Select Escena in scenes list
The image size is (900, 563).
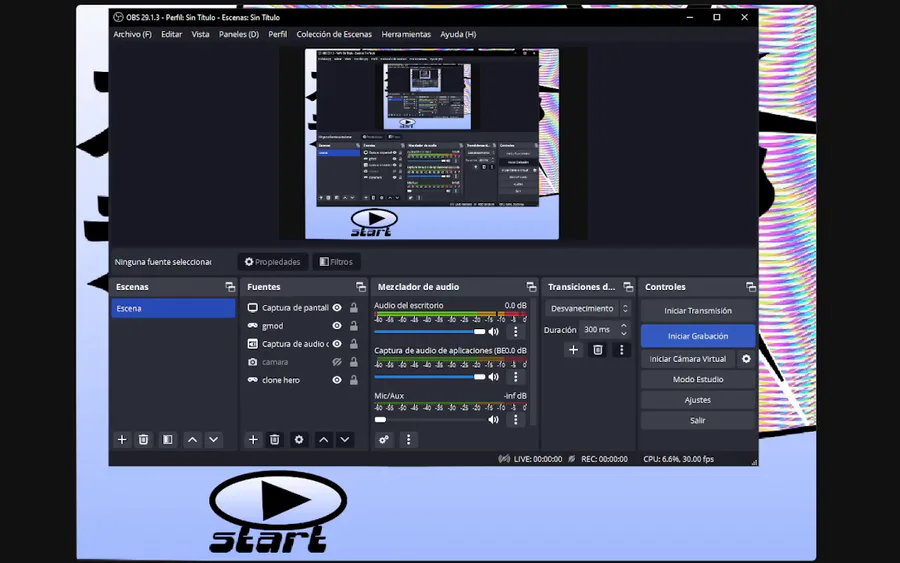[173, 308]
